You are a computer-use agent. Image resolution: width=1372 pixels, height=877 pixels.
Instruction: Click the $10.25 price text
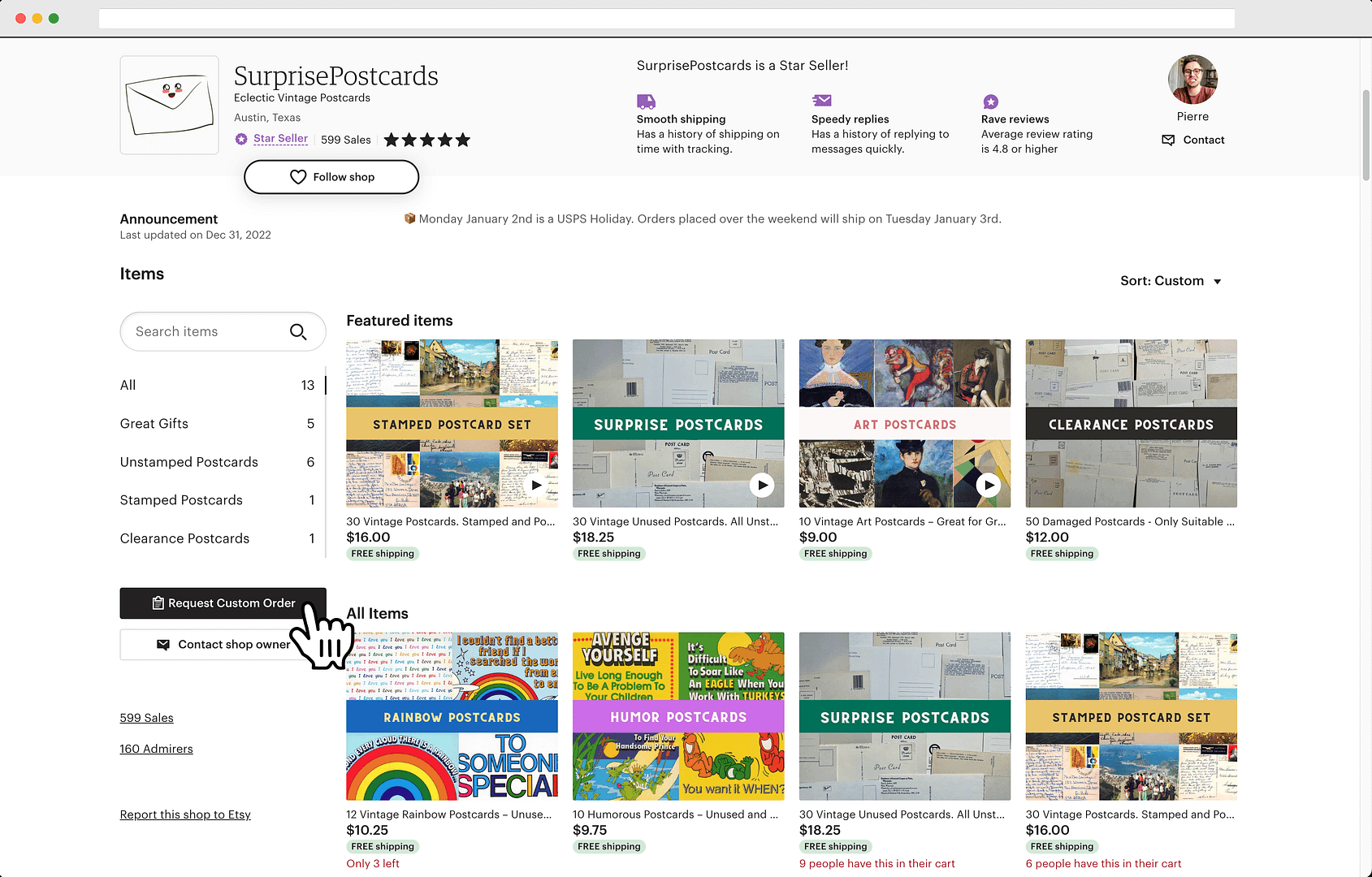pos(367,831)
